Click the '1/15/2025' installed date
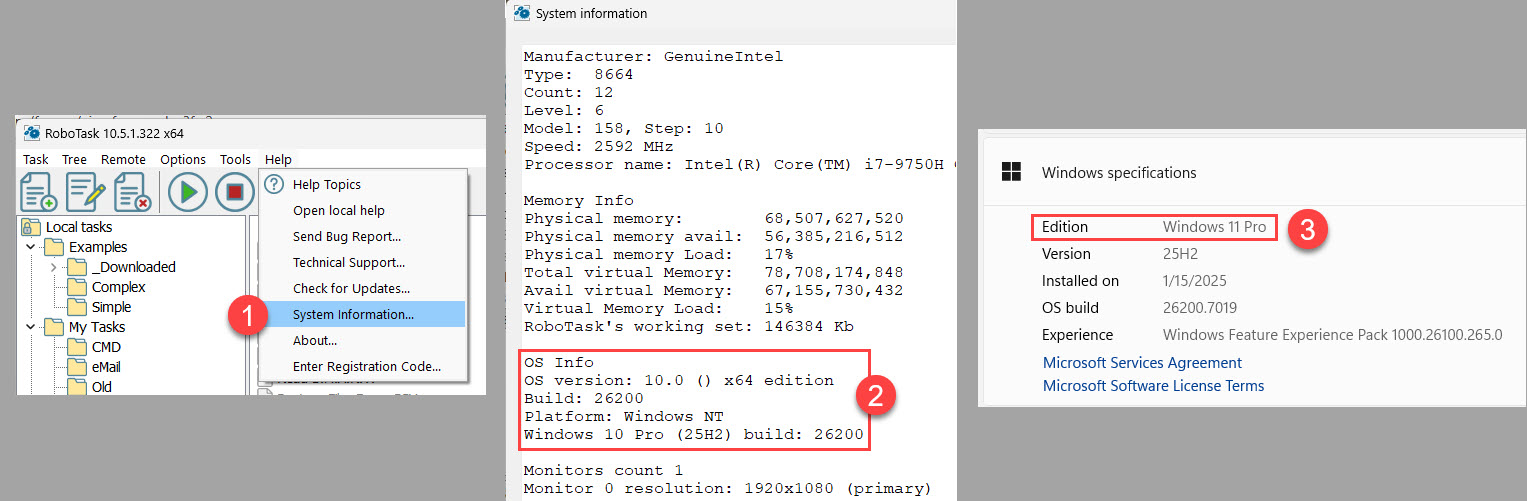 point(1194,281)
